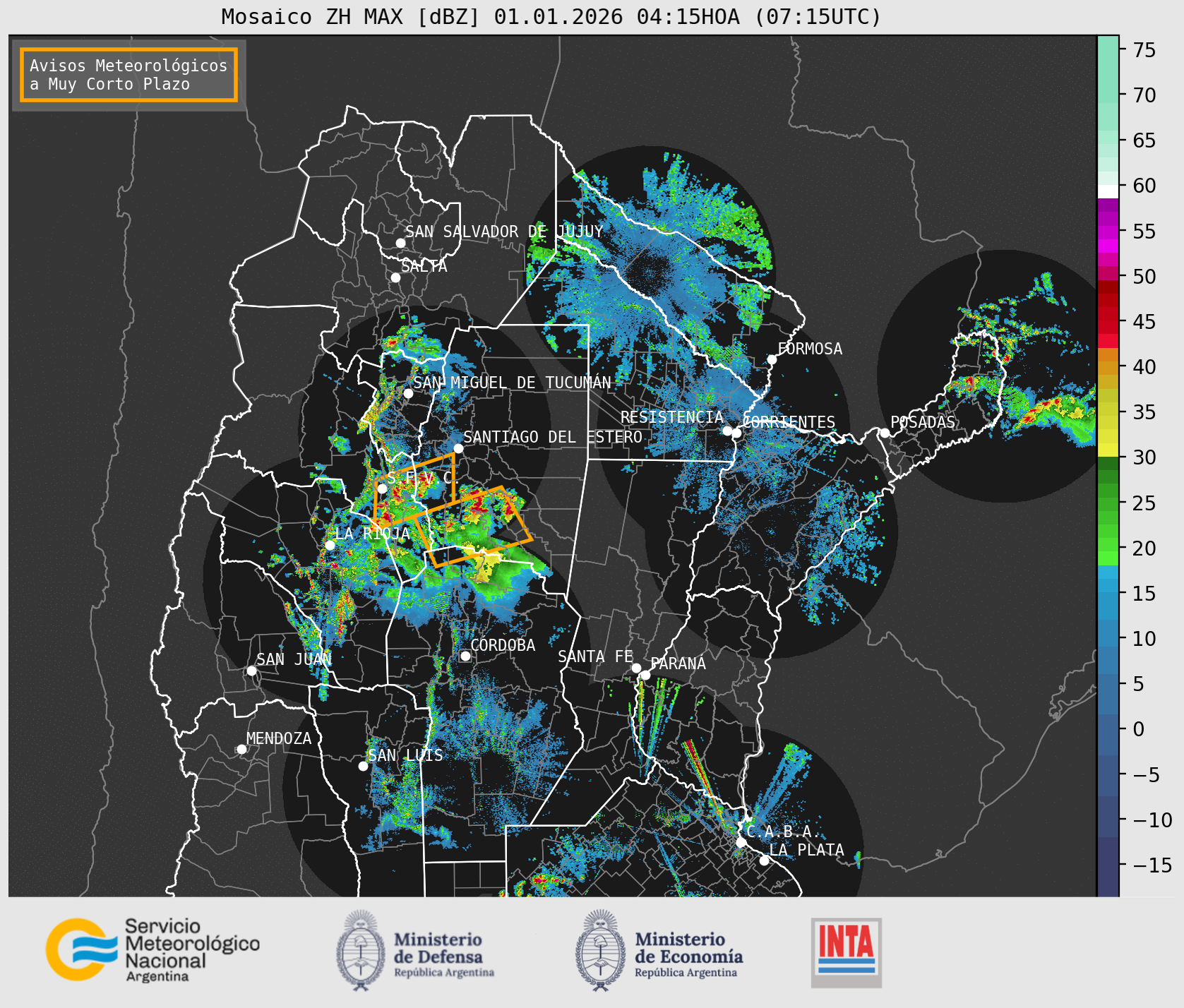Click the −15 value on the color scale
Screen dimensions: 1184x1008
(1152, 865)
